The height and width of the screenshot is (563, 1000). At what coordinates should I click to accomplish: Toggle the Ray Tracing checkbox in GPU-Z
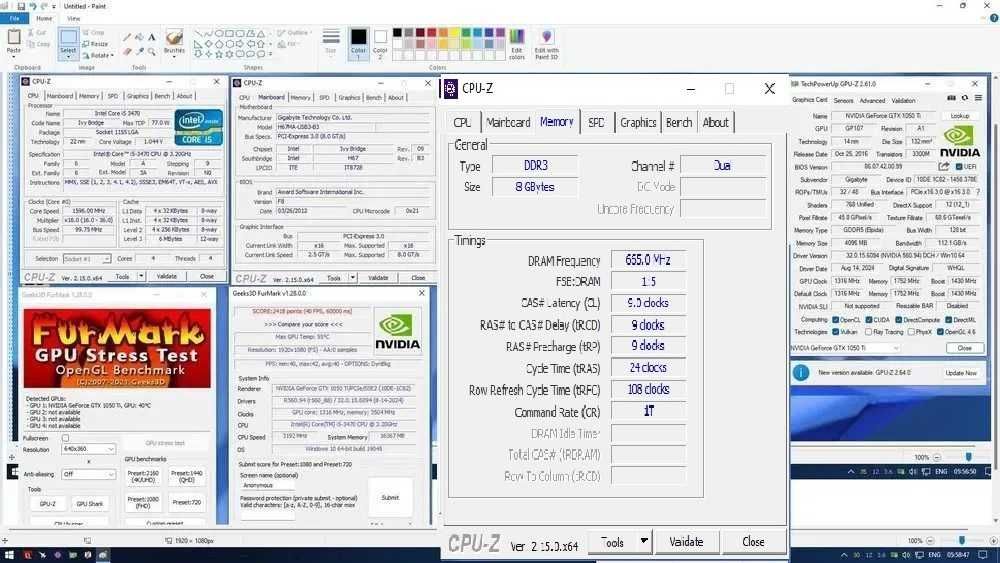coord(868,332)
